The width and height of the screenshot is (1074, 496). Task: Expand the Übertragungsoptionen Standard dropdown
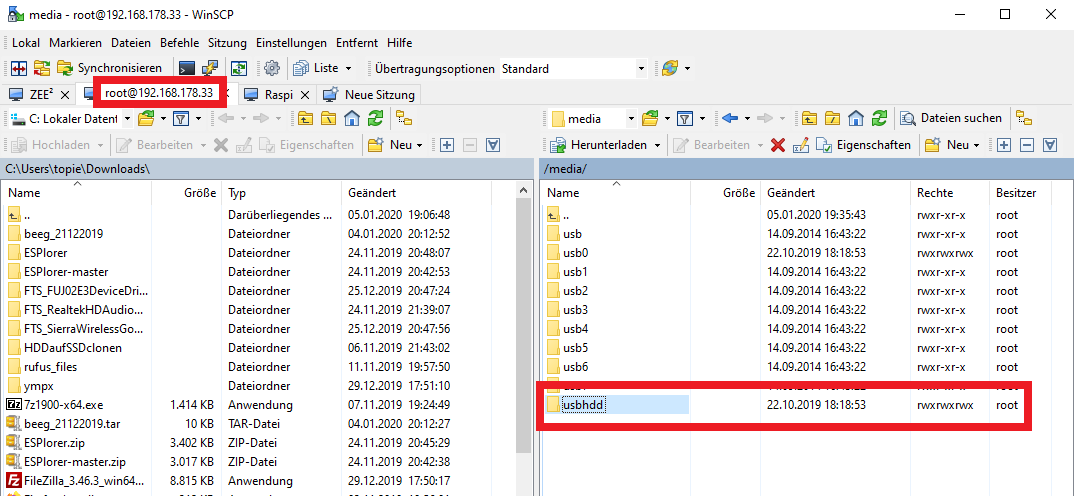click(641, 69)
